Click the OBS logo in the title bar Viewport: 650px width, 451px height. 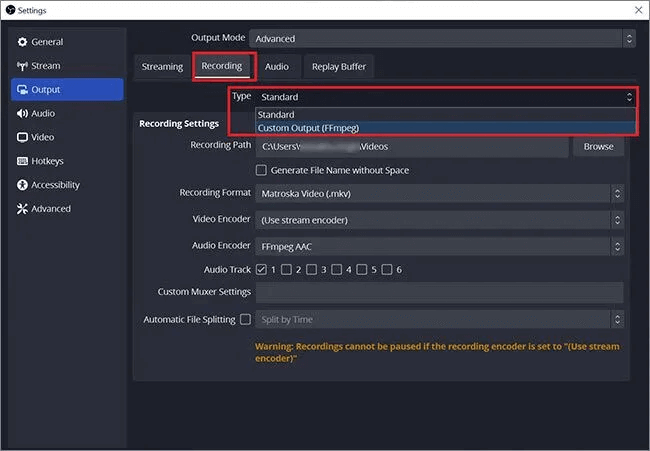point(10,10)
